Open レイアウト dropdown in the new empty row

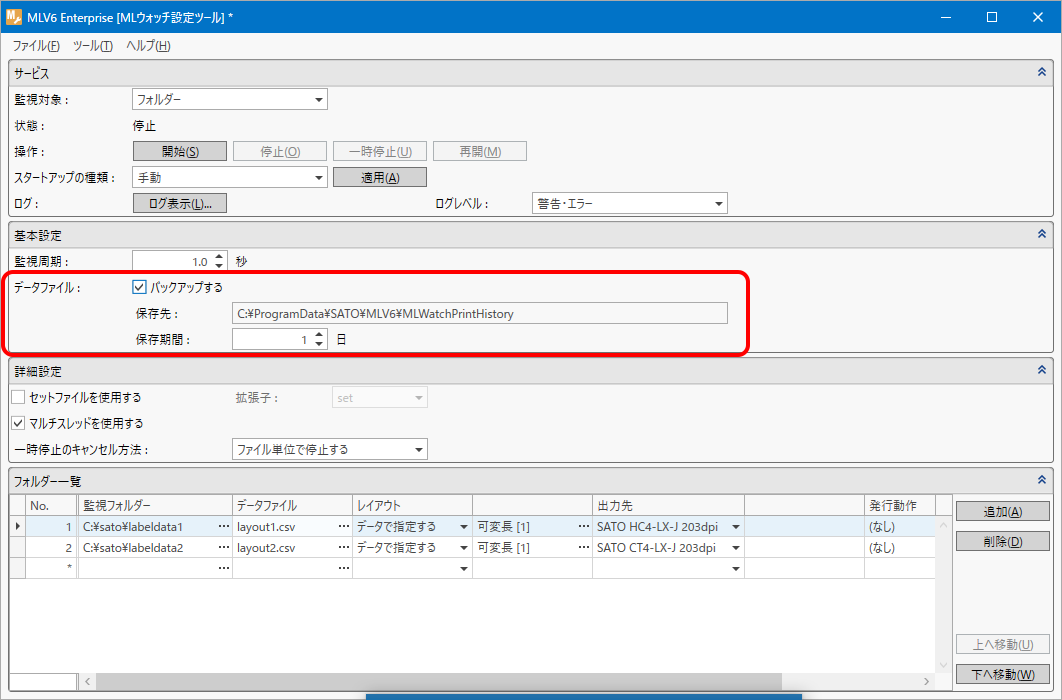(x=464, y=569)
